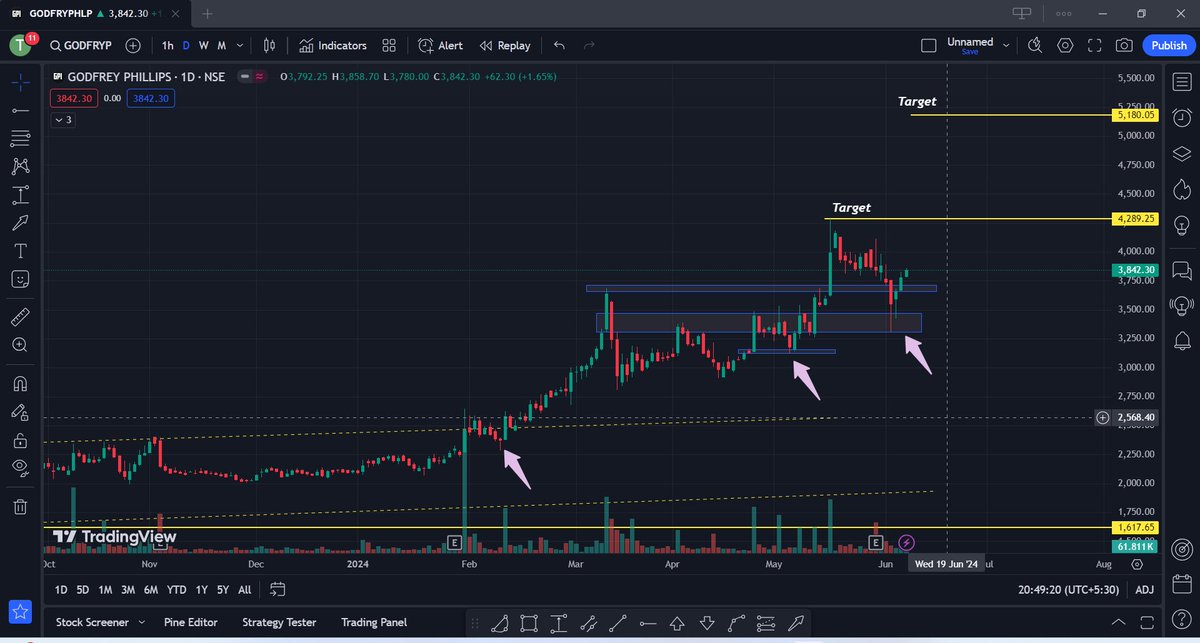The image size is (1200, 643).
Task: Open the Watchlist panel in right sidebar
Action: tap(1180, 81)
